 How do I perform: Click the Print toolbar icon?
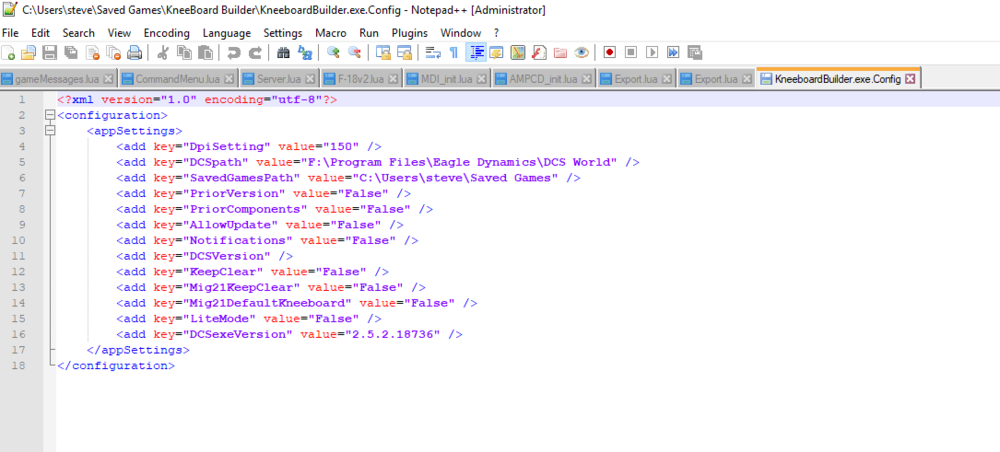pyautogui.click(x=134, y=53)
